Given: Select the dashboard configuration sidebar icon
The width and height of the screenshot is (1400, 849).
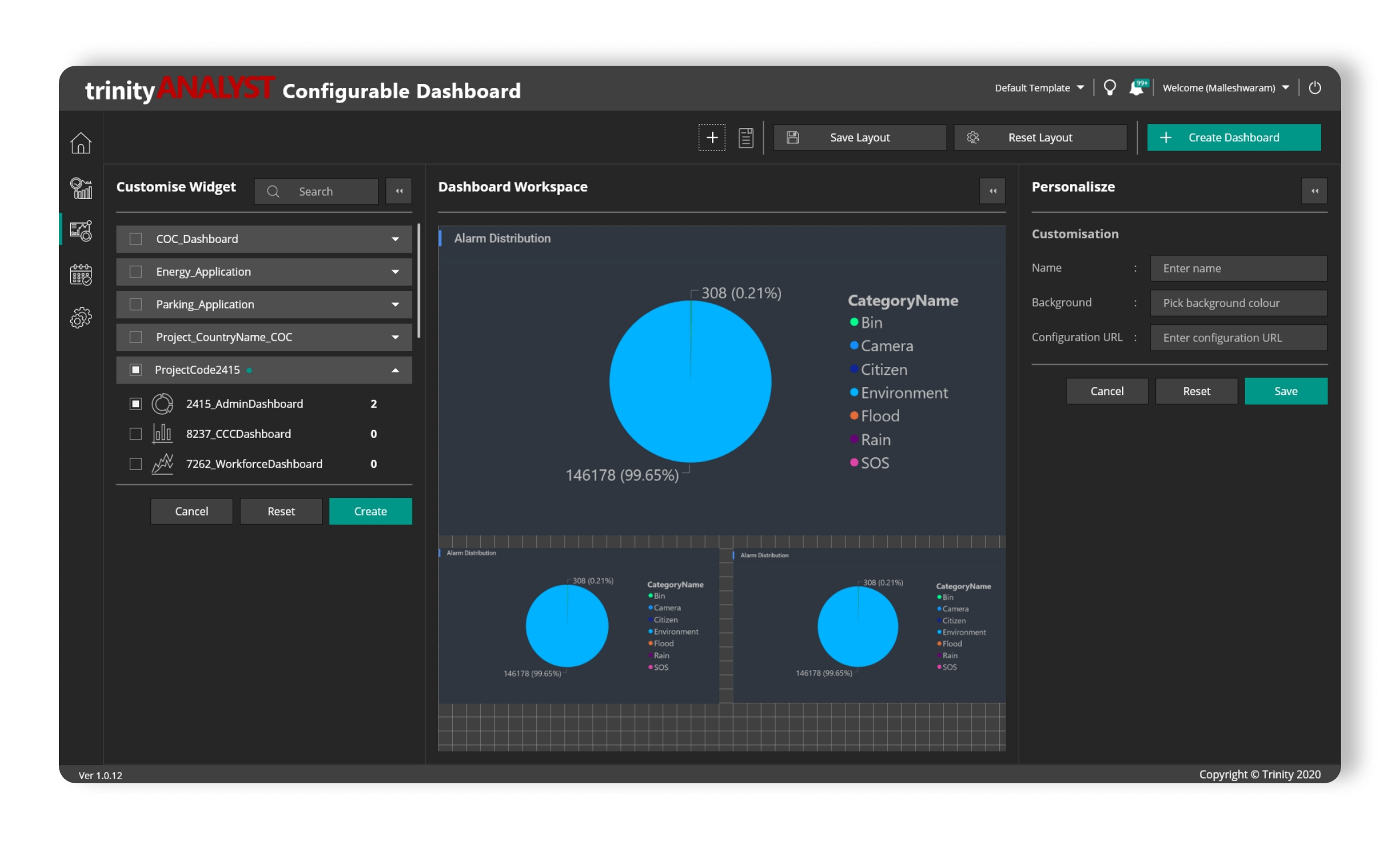Looking at the screenshot, I should pos(81,231).
